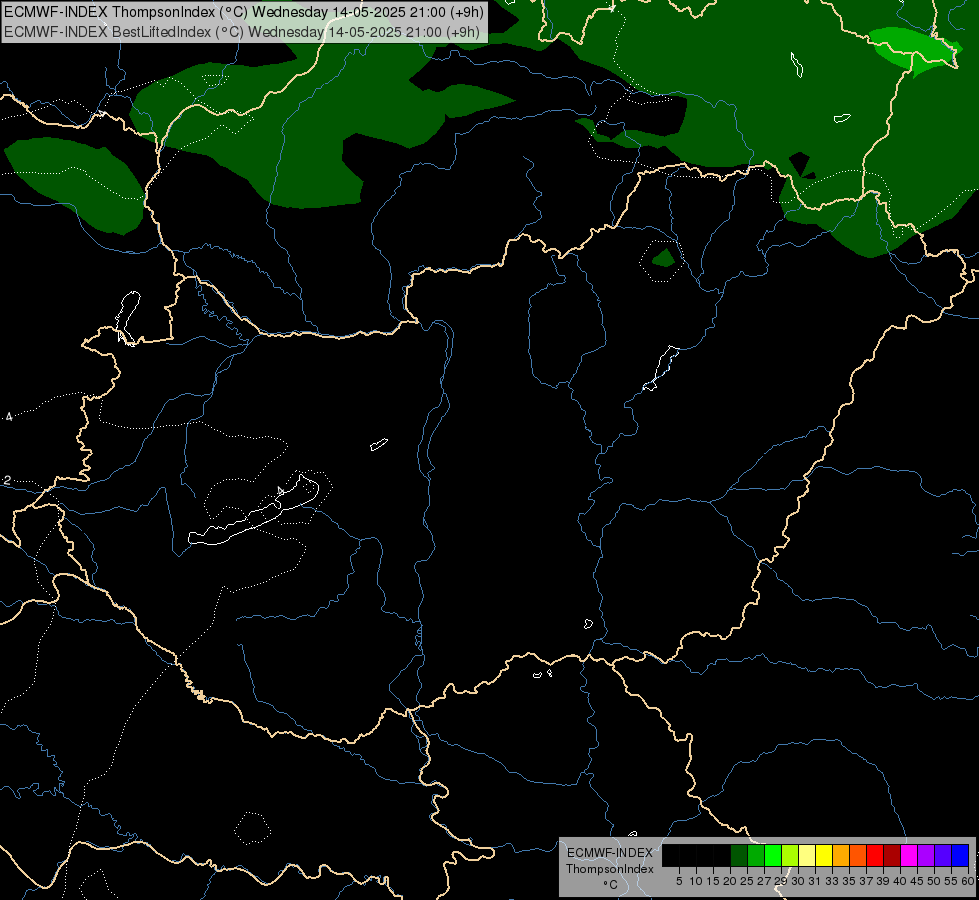This screenshot has height=900, width=979.
Task: Click the purple 45–50 legend swatch
Action: (926, 855)
